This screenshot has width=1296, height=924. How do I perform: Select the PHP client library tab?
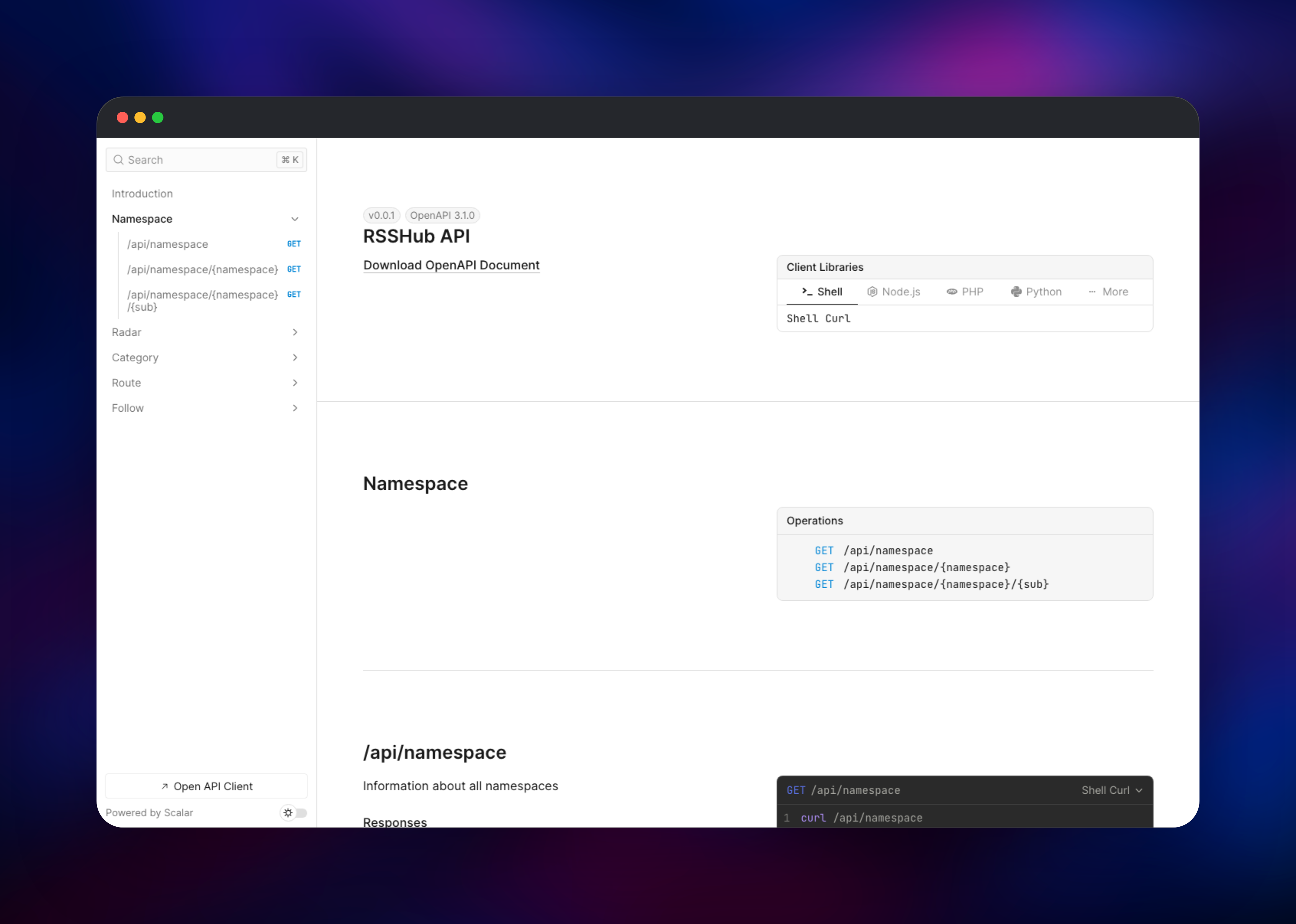click(964, 292)
